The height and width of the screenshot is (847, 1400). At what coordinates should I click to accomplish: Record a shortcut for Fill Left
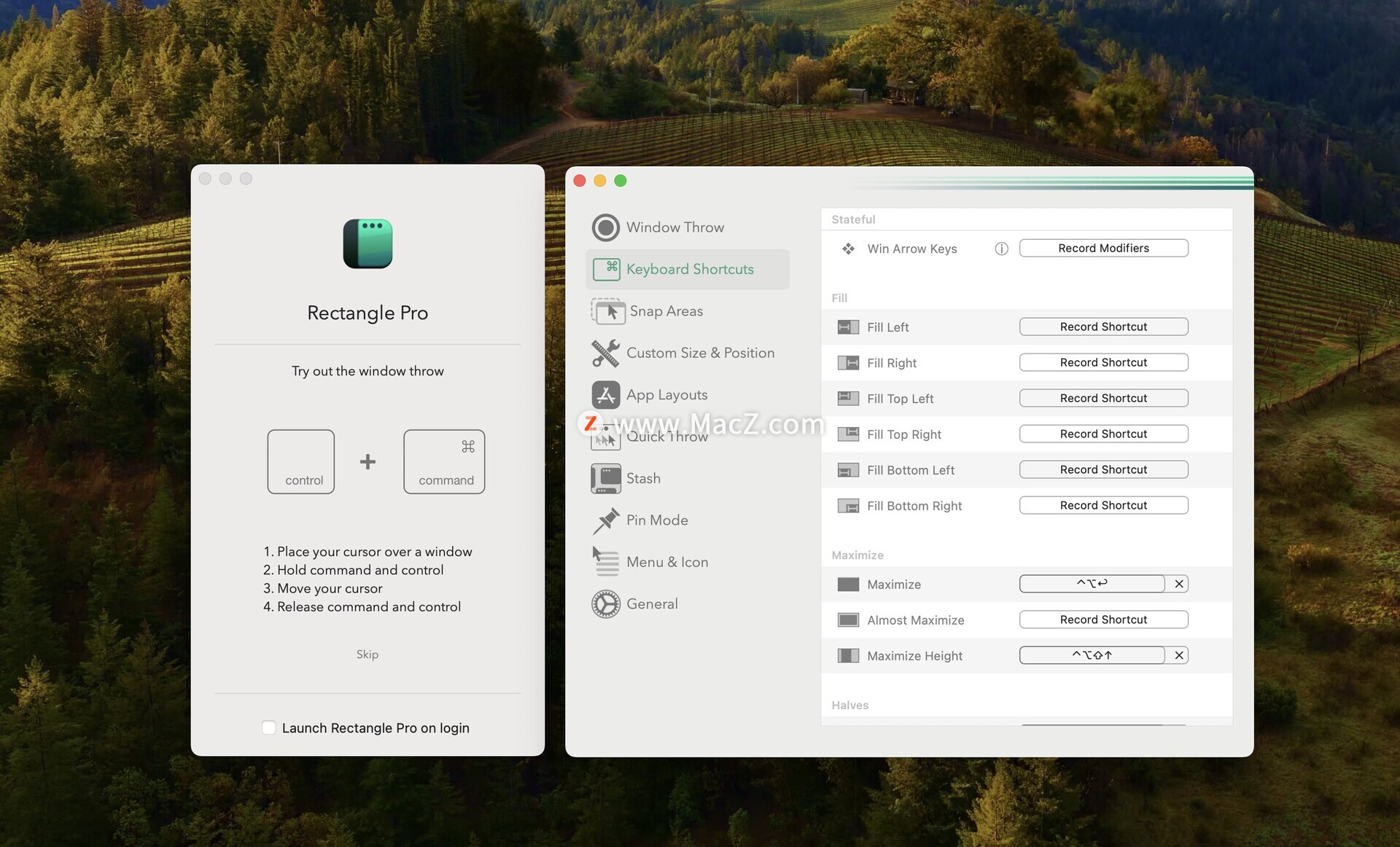point(1103,327)
